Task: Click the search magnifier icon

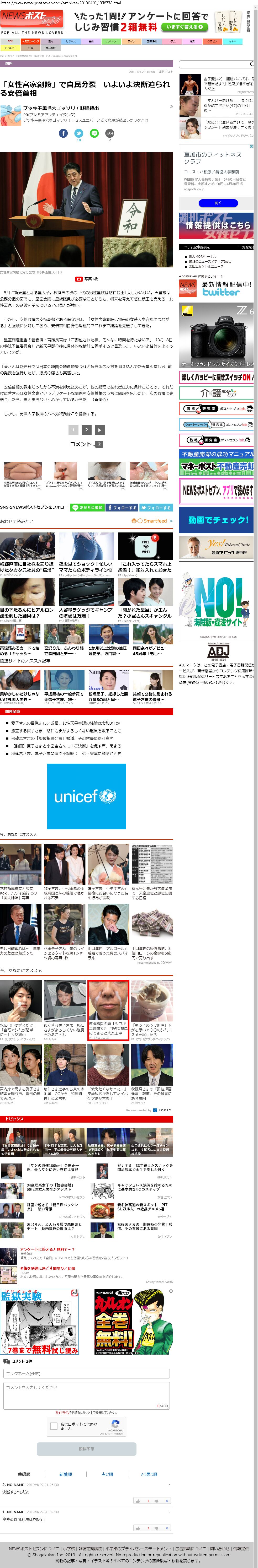Action: click(x=252, y=64)
